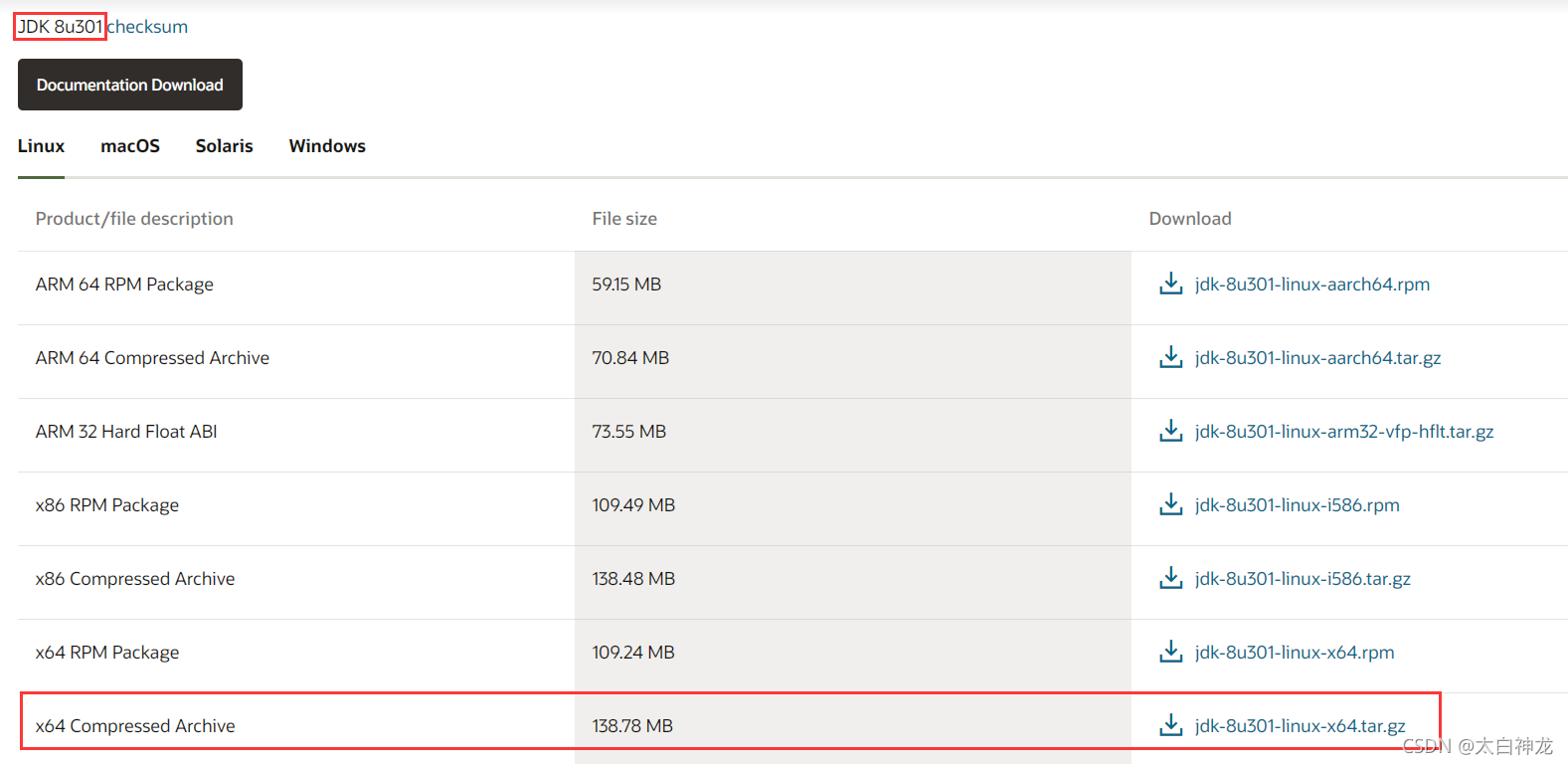Viewport: 1568px width, 764px height.
Task: Click download icon for jdk-8u301-linux-i586.tar.gz
Action: (1171, 578)
